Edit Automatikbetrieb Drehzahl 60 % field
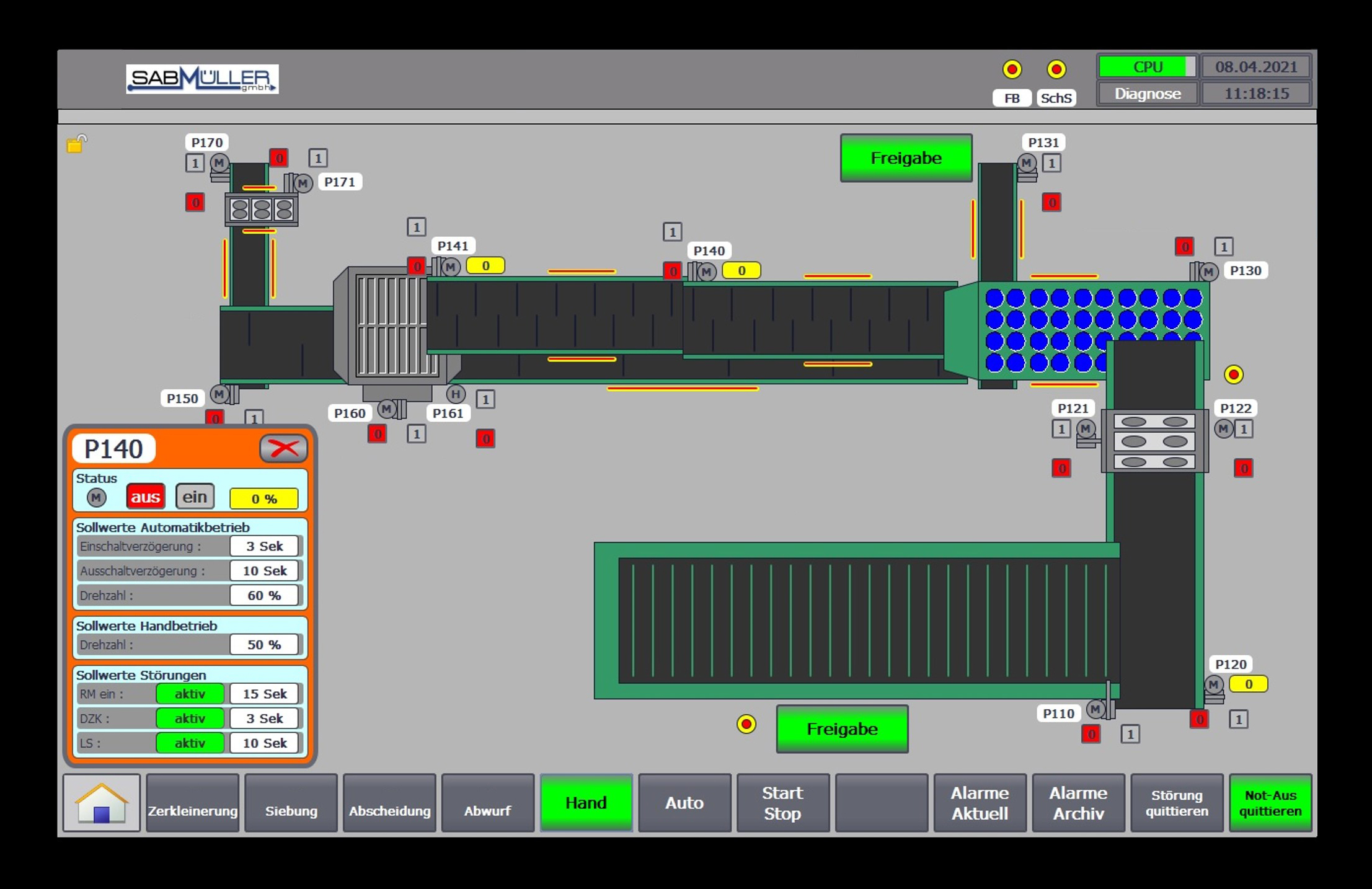1372x889 pixels. [265, 595]
